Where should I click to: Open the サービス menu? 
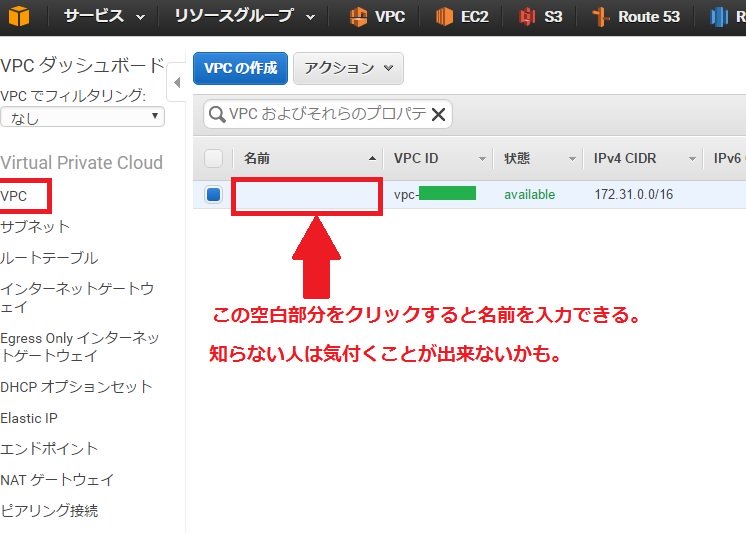click(x=104, y=16)
